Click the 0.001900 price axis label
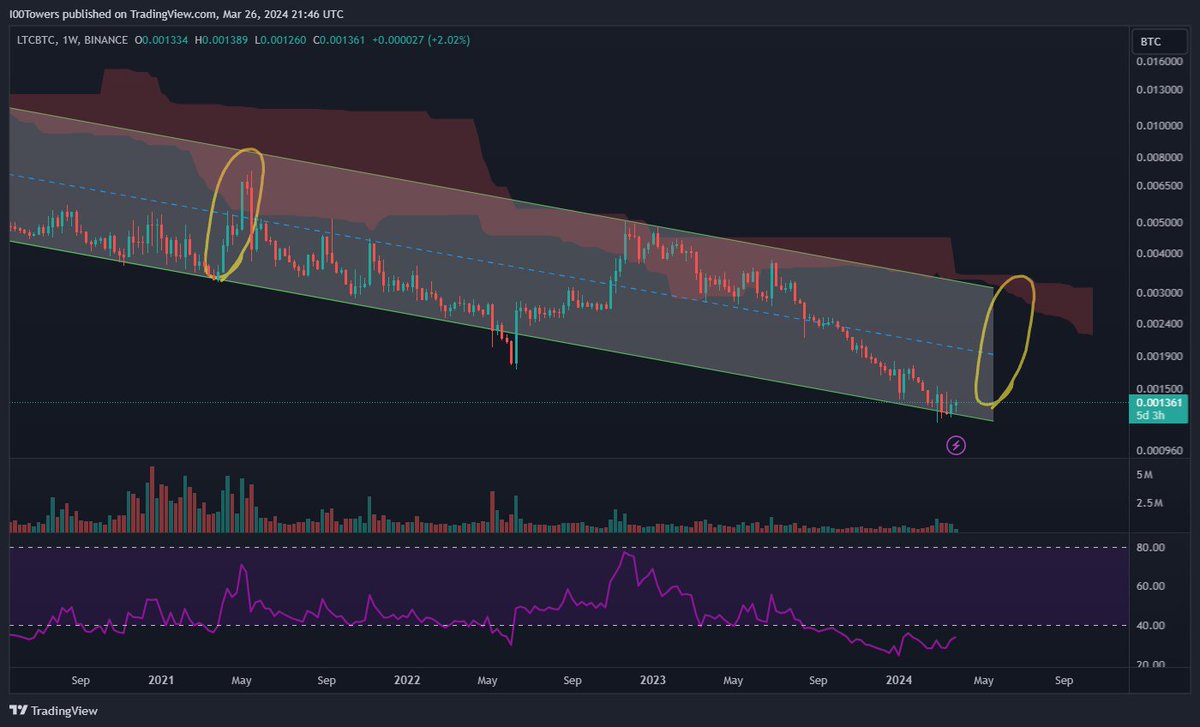The height and width of the screenshot is (727, 1200). tap(1161, 356)
